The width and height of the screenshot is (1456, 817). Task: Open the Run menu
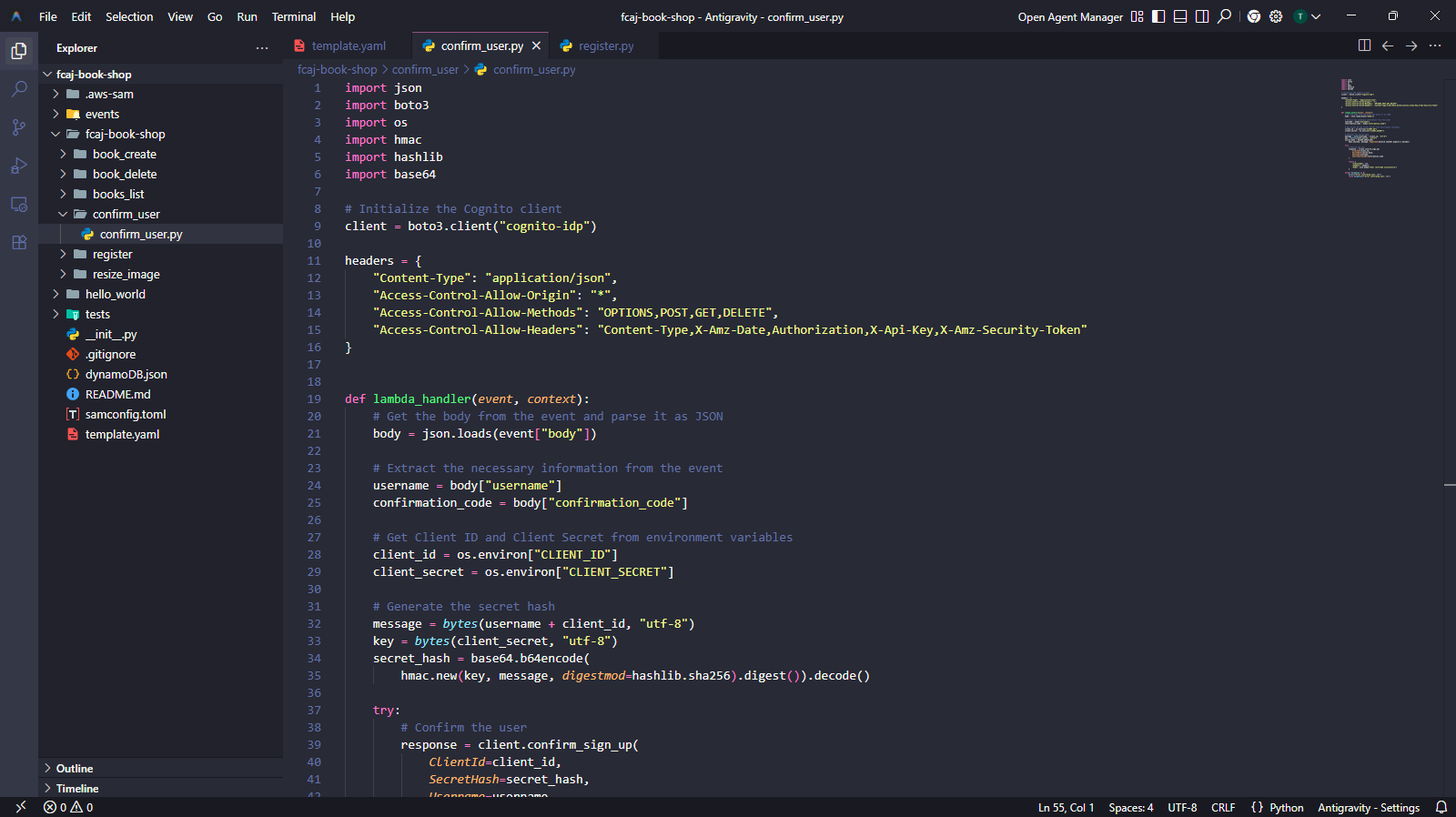point(247,16)
